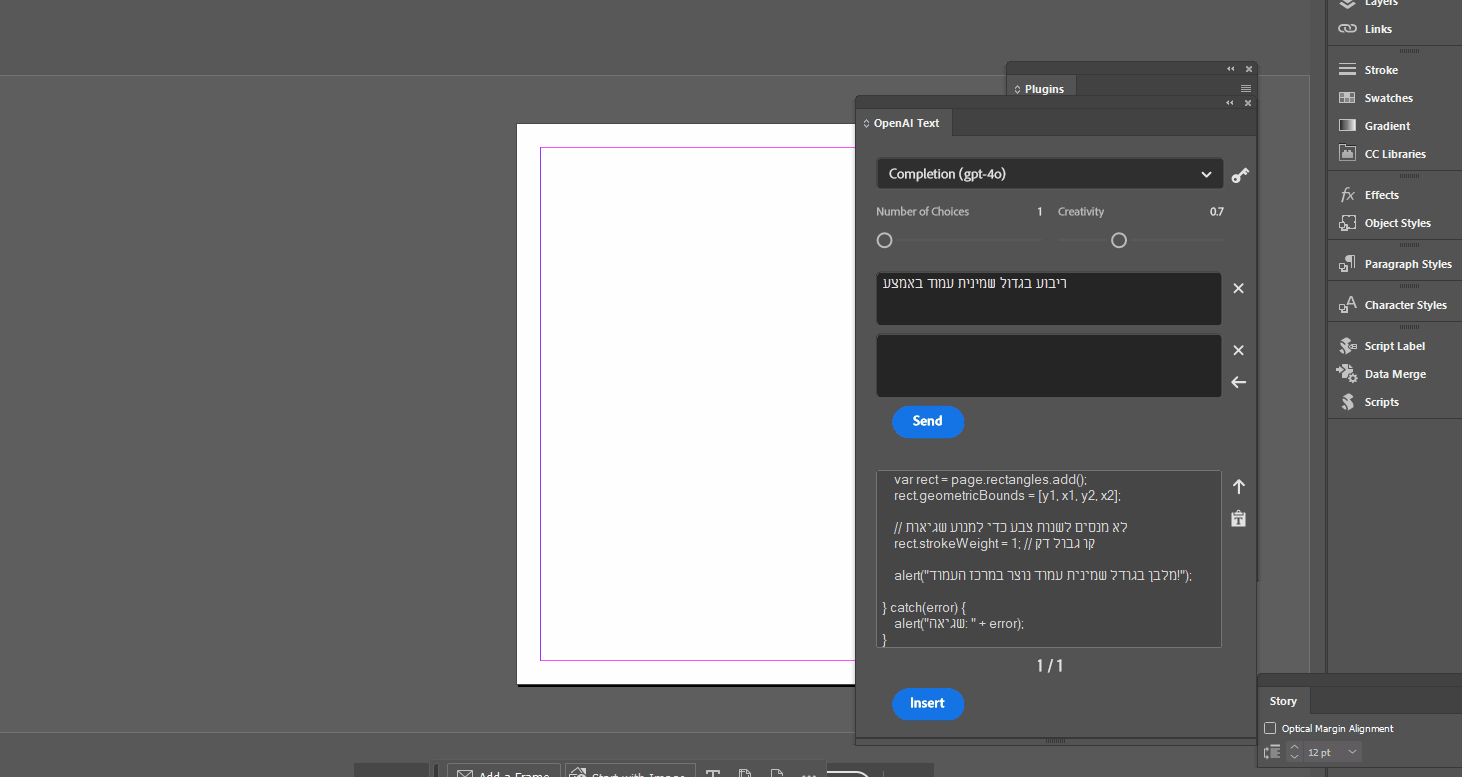This screenshot has width=1462, height=777.
Task: Open the Paragraph Styles panel
Action: point(1408,264)
